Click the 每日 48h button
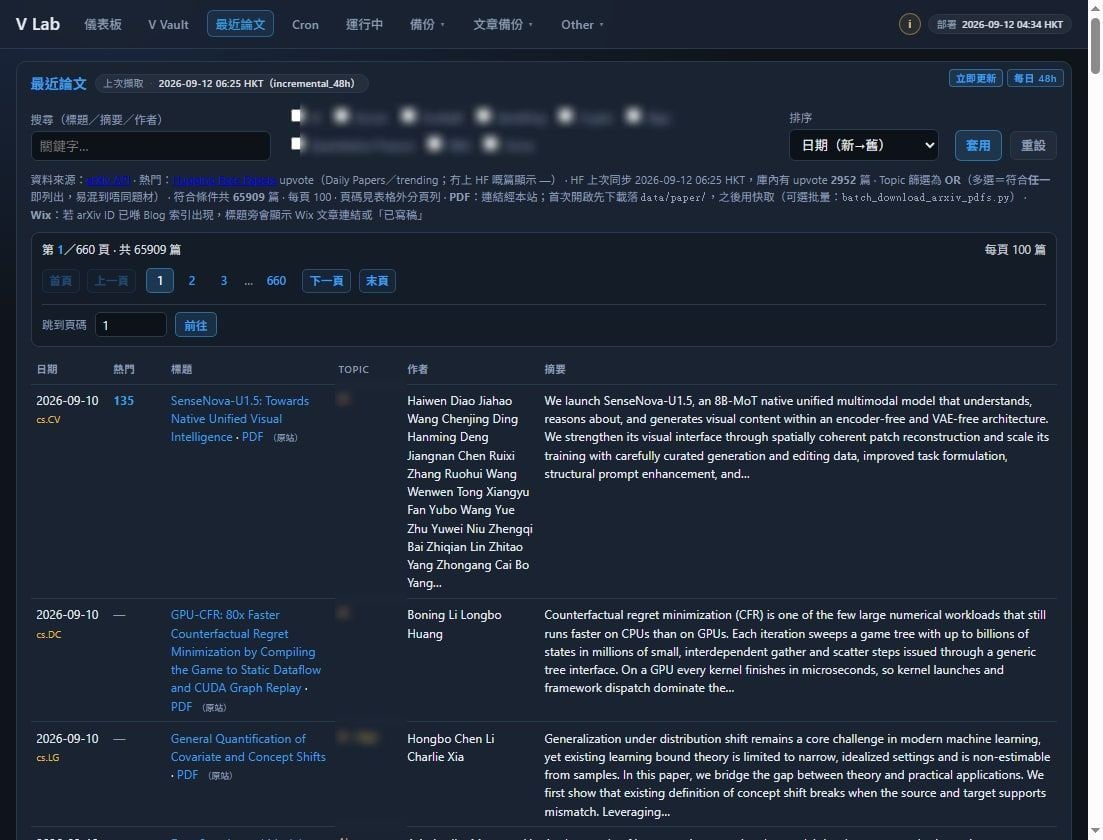This screenshot has width=1103, height=840. coord(1035,78)
